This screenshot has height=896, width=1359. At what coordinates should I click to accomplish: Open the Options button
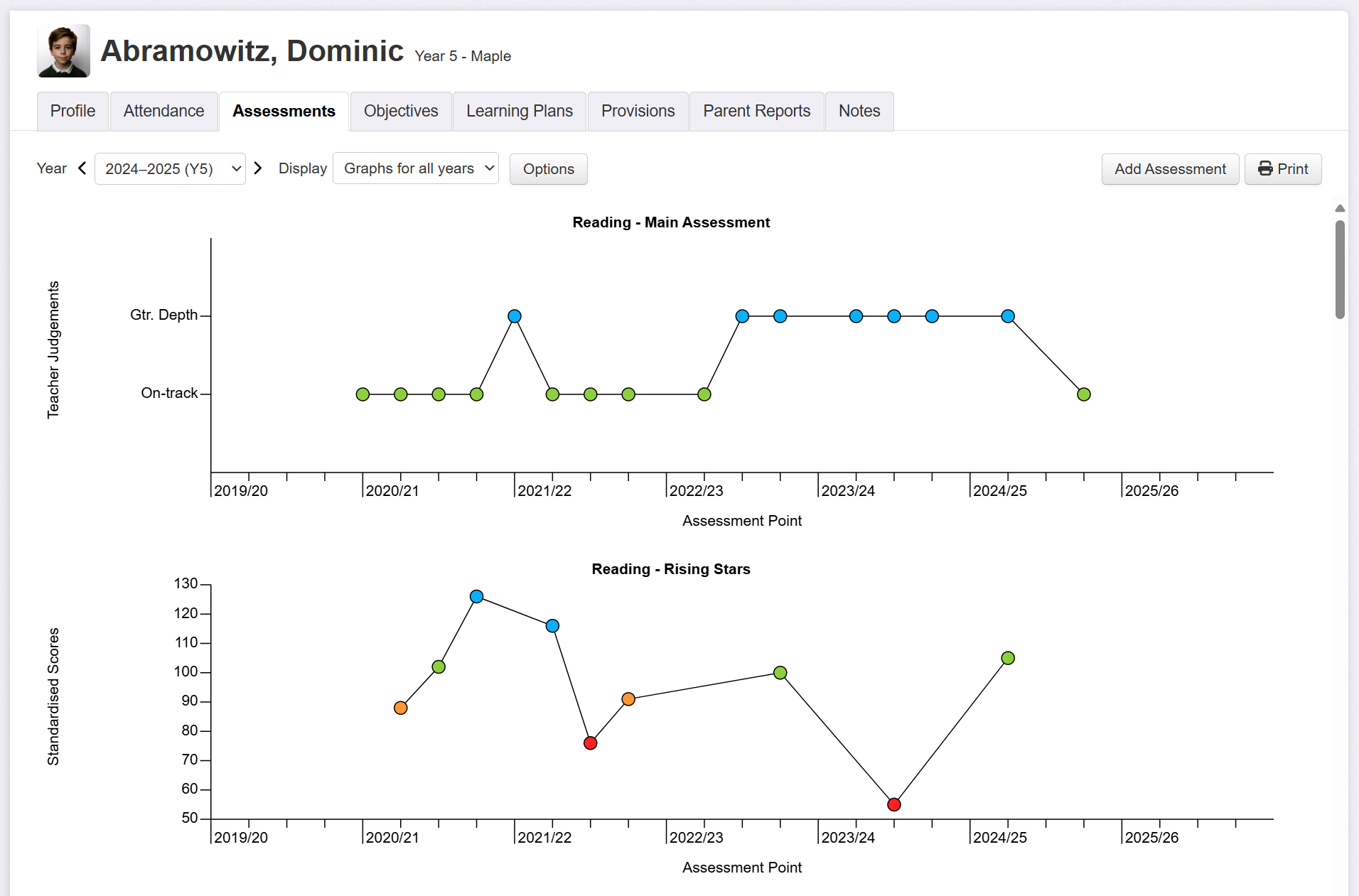[548, 169]
